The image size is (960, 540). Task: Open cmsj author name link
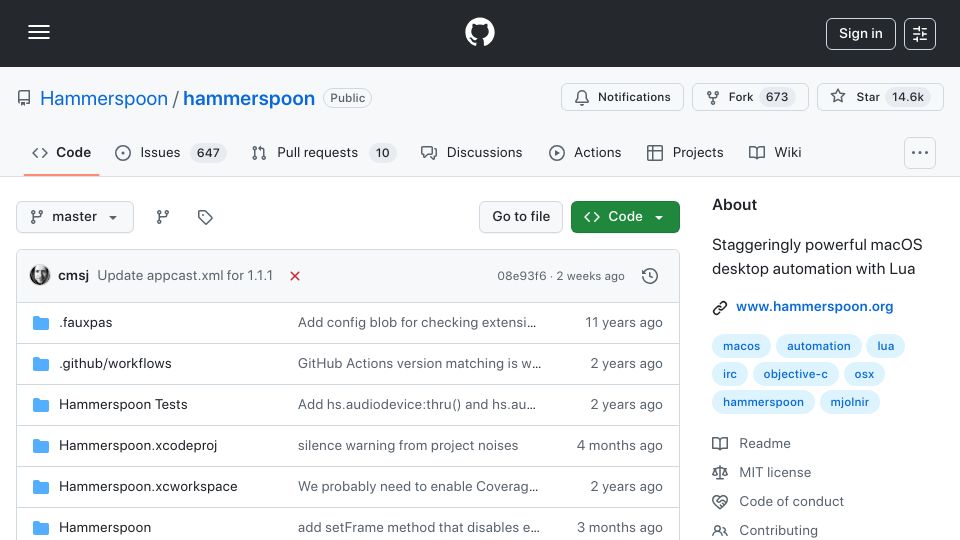[73, 276]
